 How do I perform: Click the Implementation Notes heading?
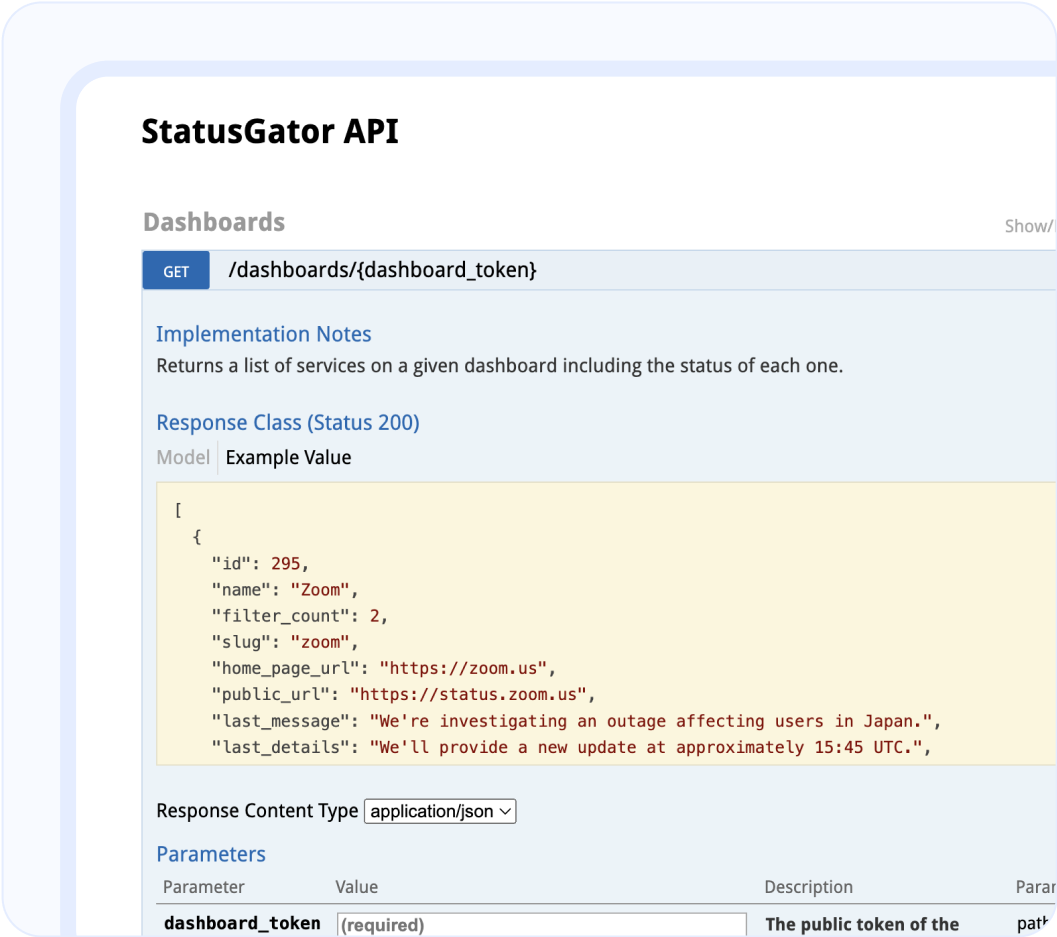pos(263,334)
